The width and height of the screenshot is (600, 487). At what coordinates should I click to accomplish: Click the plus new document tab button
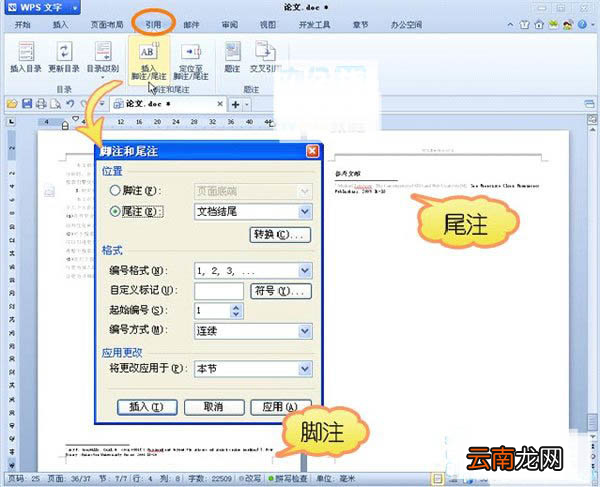click(236, 104)
